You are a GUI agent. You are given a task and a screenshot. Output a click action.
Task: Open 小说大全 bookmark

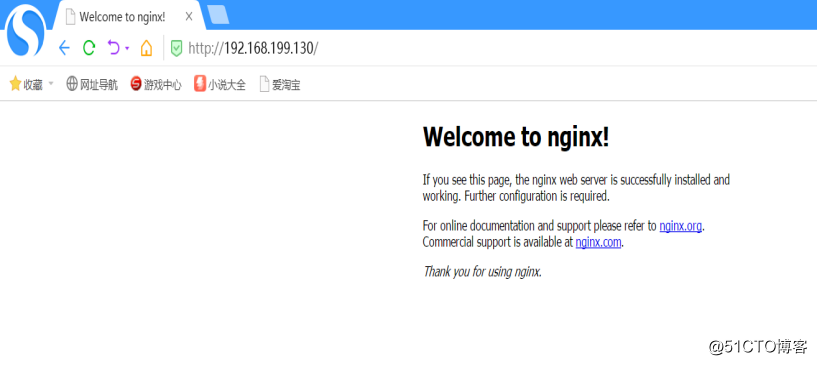220,84
